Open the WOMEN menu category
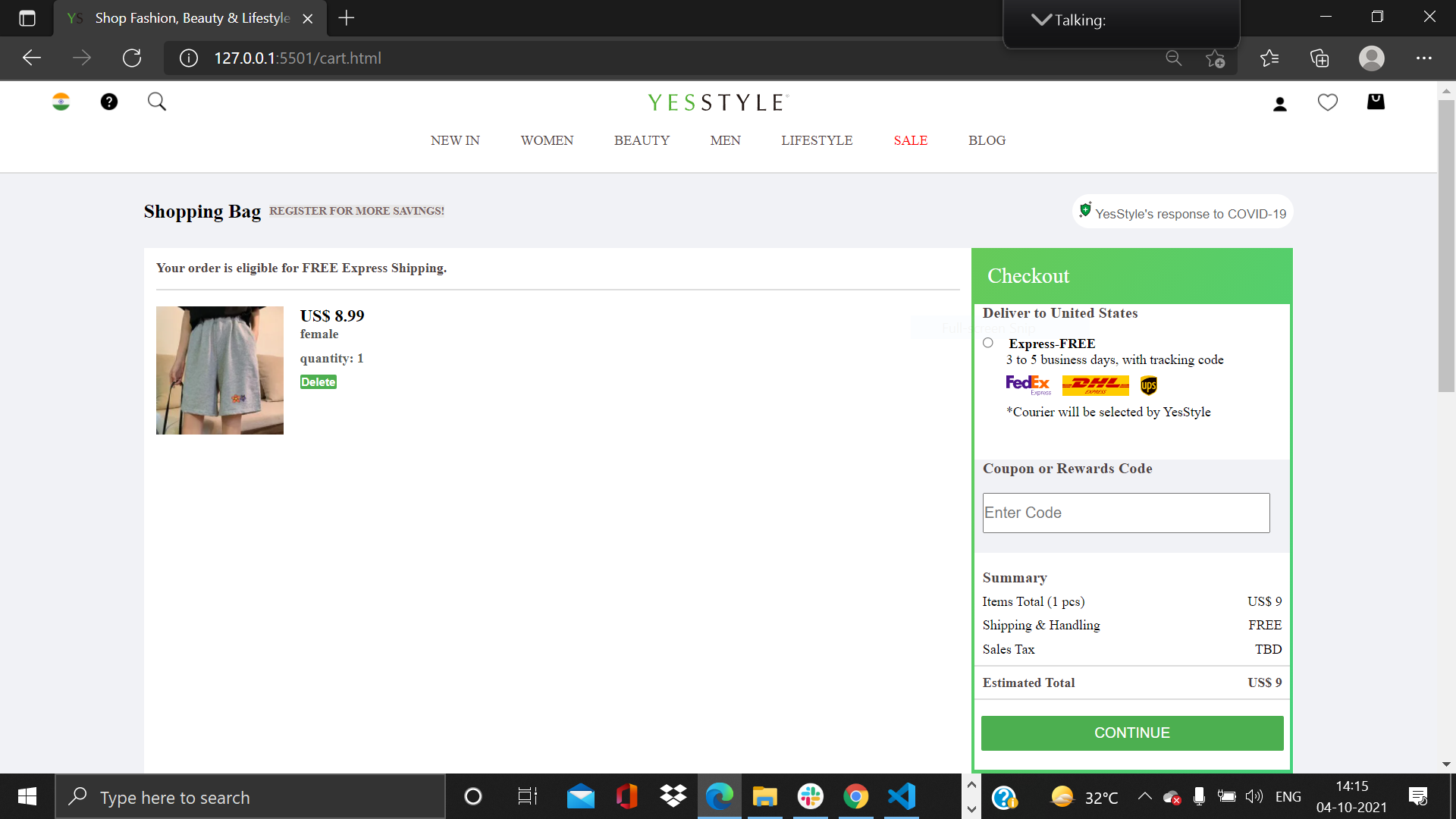 547,140
